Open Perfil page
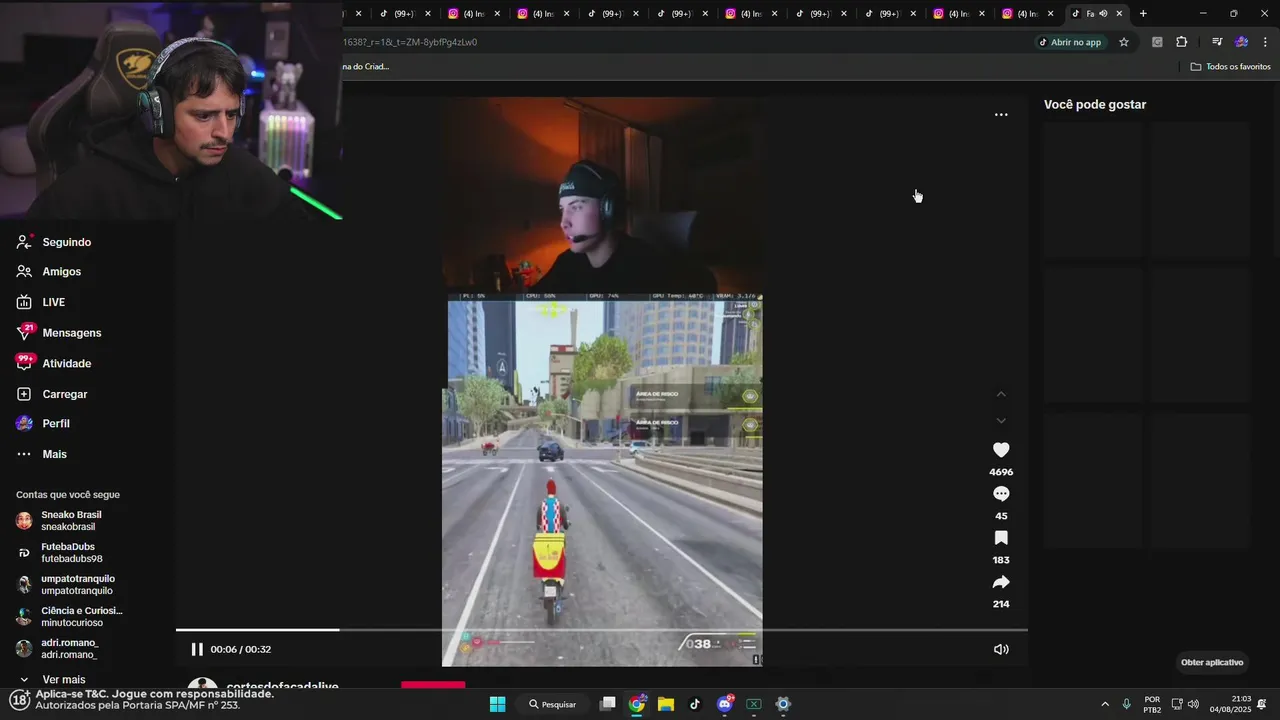1280x720 pixels. click(43, 424)
